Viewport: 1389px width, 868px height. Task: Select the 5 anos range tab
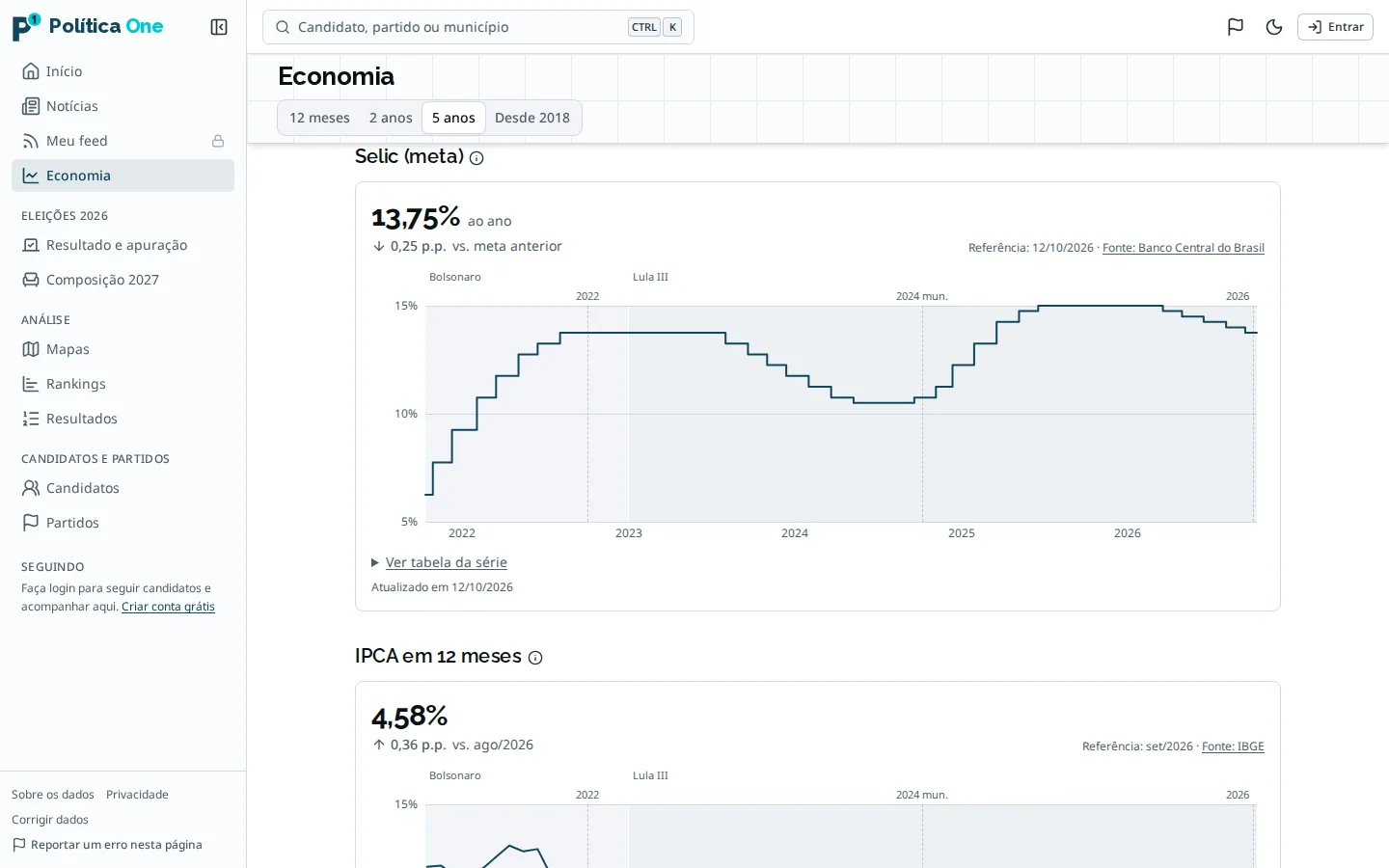453,118
